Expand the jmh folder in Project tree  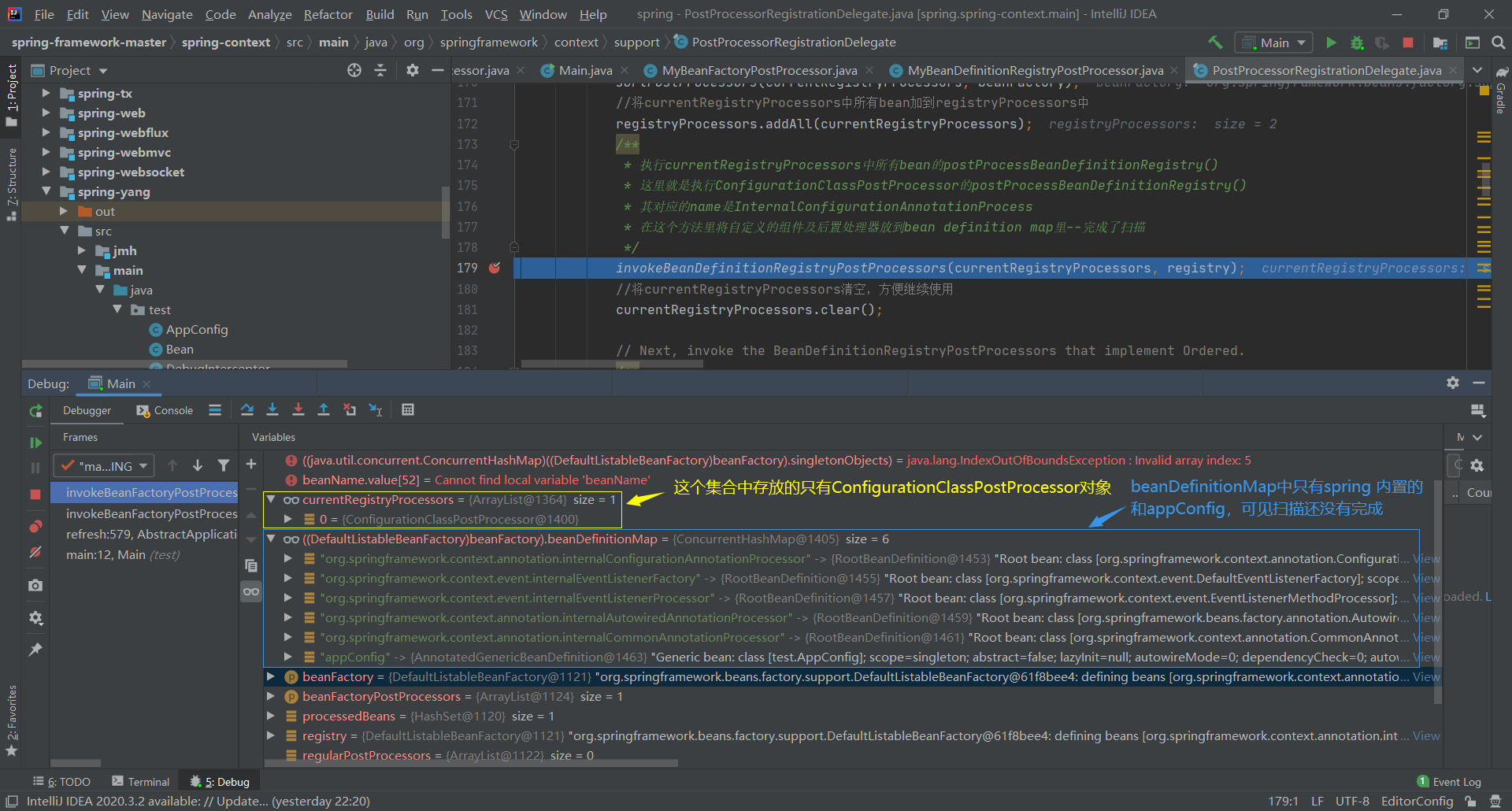pyautogui.click(x=82, y=250)
